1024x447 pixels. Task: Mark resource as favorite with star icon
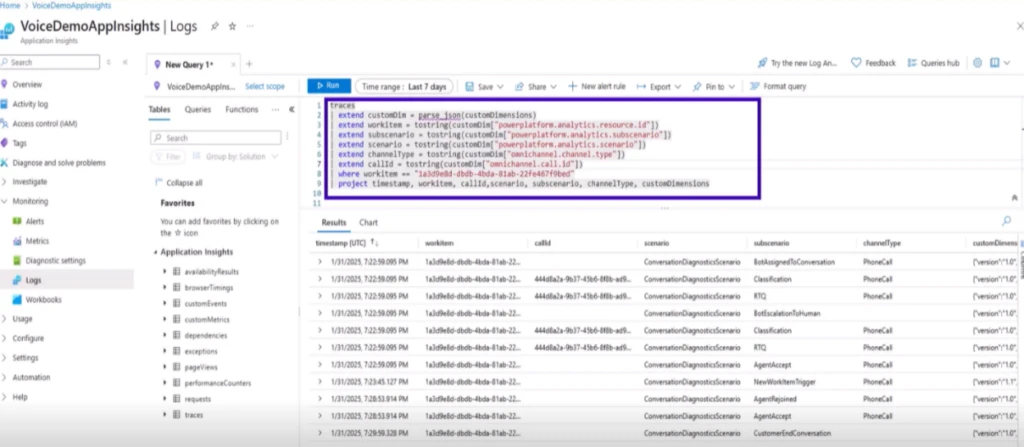tap(232, 25)
